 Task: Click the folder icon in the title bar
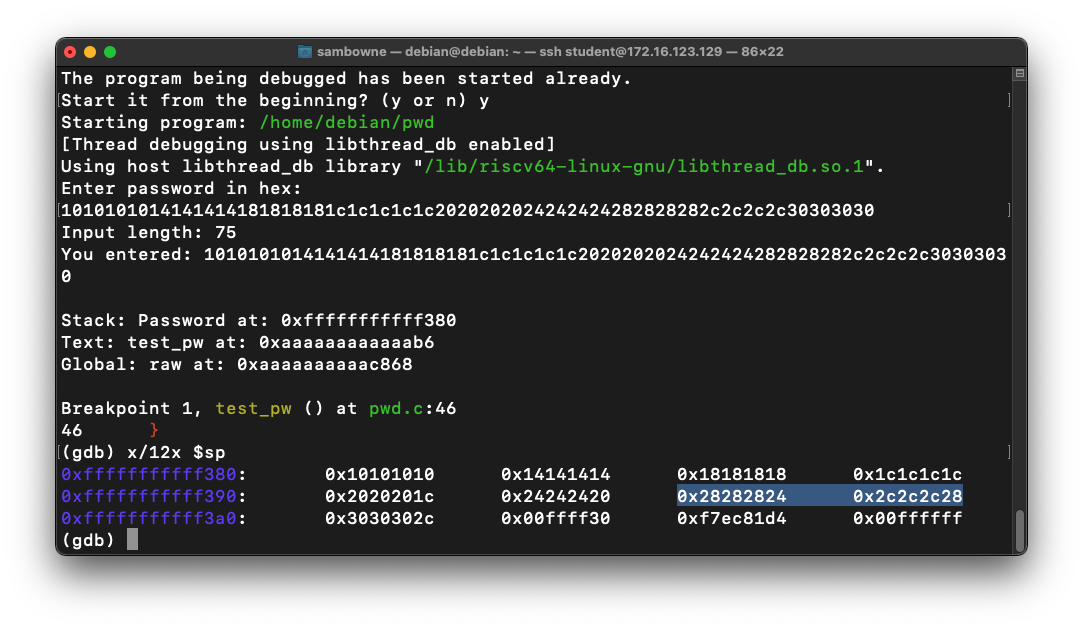point(305,52)
